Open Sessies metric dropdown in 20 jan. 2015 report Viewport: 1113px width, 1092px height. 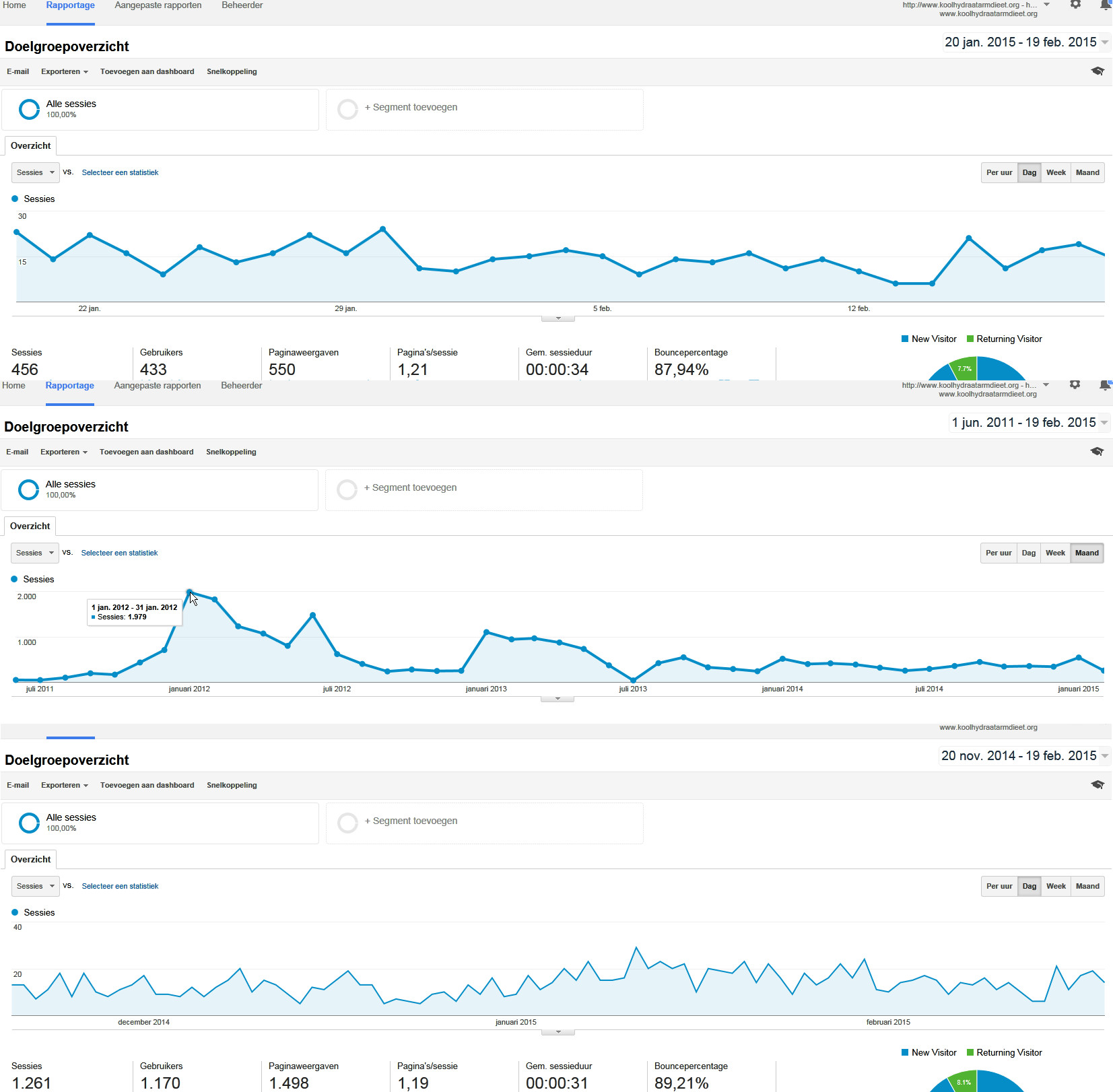[x=36, y=173]
